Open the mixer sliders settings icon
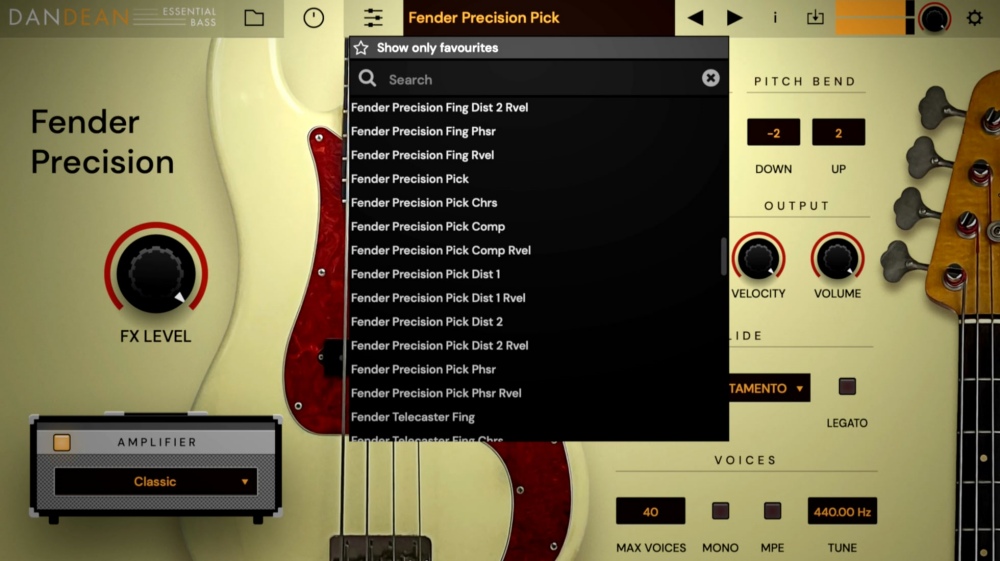This screenshot has height=561, width=1000. tap(373, 18)
